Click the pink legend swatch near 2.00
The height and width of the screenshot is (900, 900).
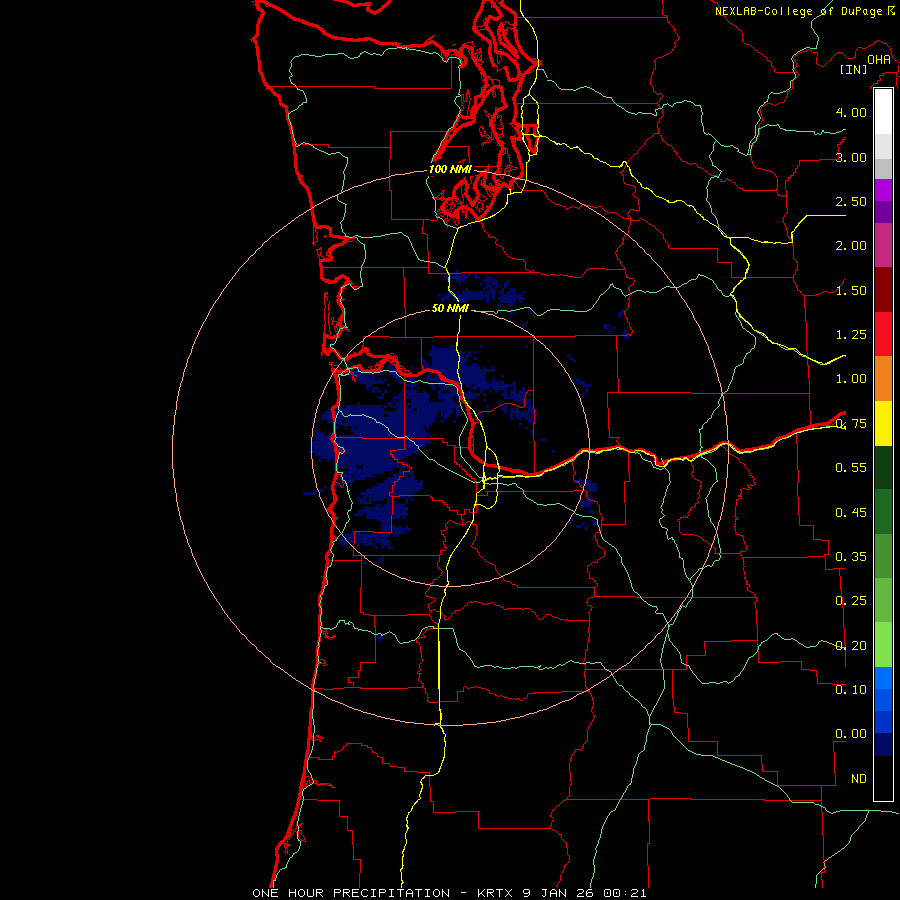click(x=883, y=245)
